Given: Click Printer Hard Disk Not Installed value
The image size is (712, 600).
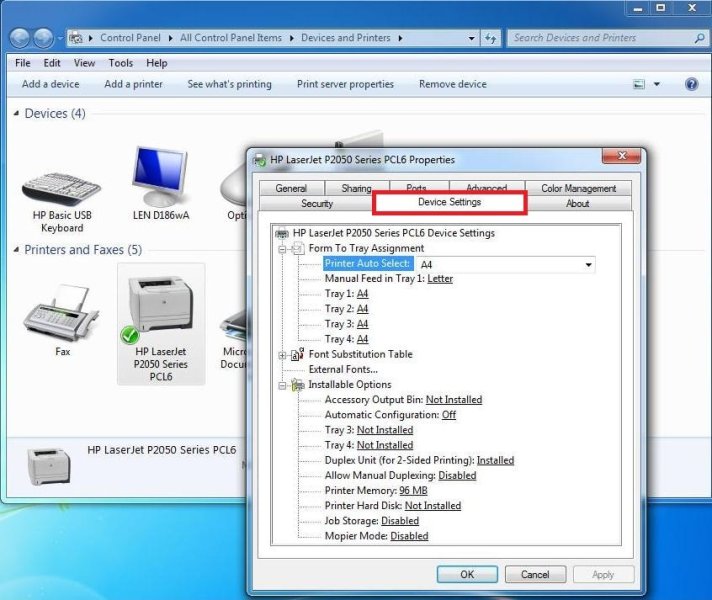Looking at the screenshot, I should (433, 506).
